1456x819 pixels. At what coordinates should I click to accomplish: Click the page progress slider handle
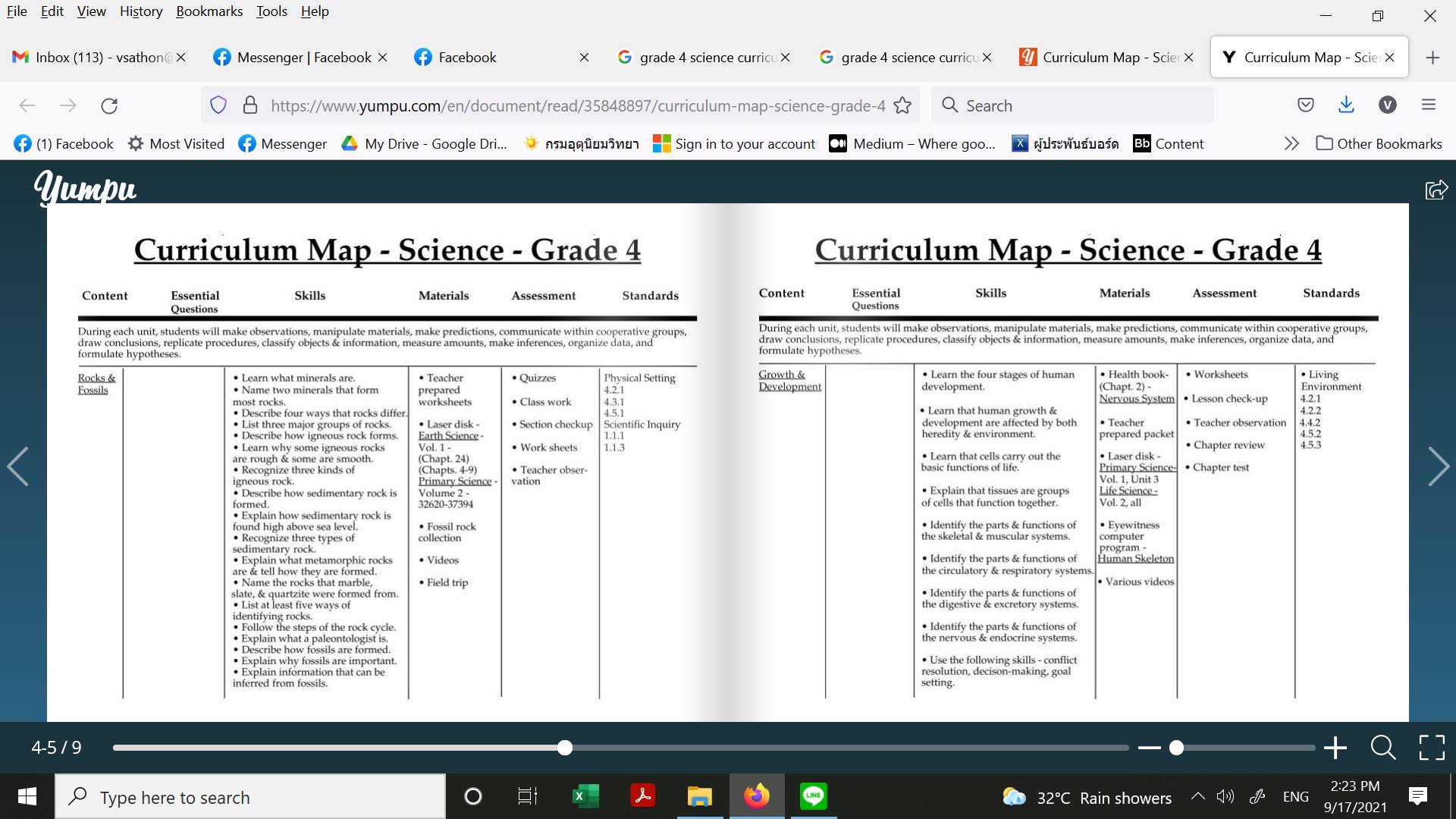coord(564,748)
